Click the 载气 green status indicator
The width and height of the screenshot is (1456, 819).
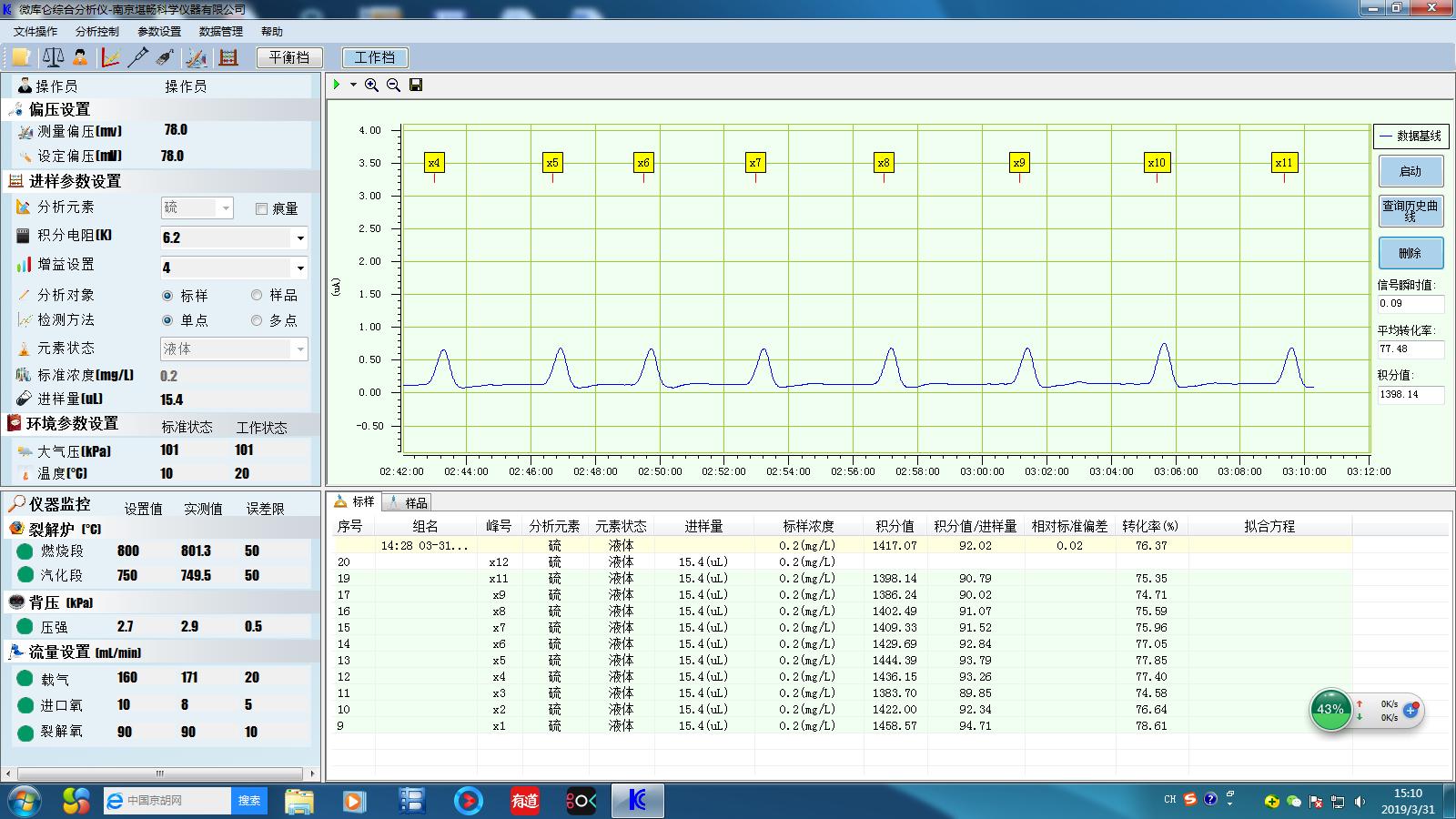(25, 678)
